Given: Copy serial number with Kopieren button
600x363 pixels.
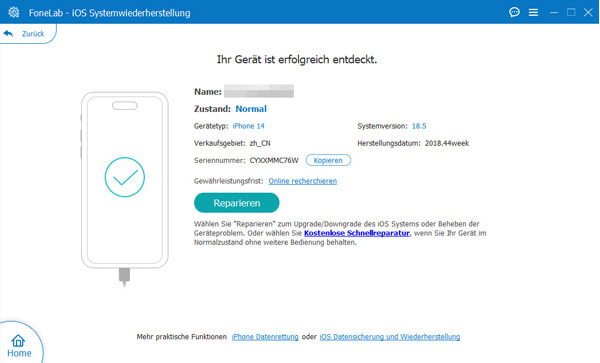Looking at the screenshot, I should 328,160.
